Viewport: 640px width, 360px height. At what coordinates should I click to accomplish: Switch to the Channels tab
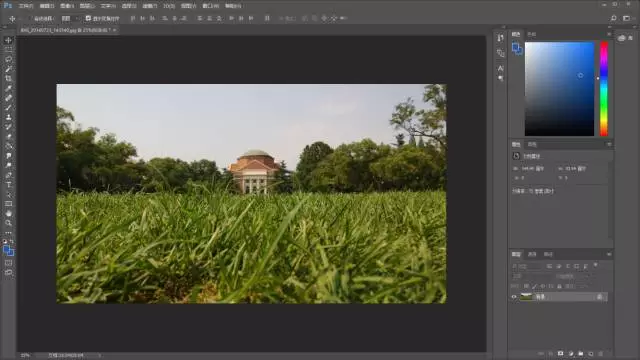(532, 254)
